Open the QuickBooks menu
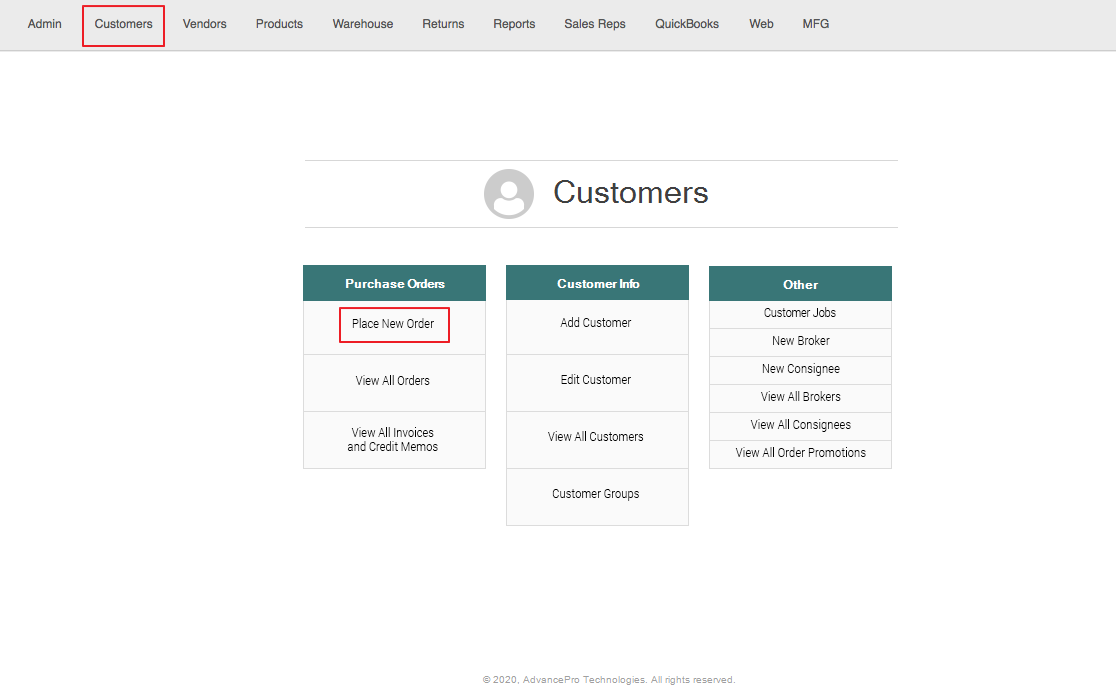1116x692 pixels. pyautogui.click(x=687, y=24)
